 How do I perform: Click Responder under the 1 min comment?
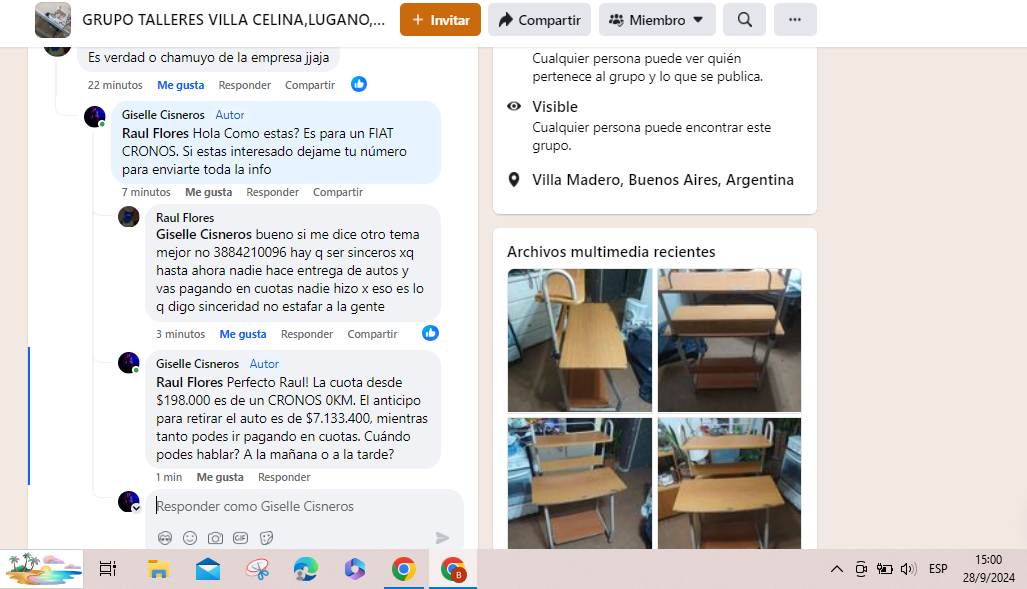point(284,477)
